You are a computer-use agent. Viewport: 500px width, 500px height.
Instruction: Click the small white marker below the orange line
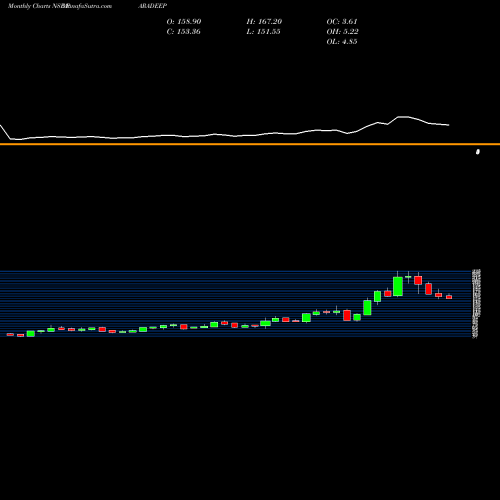[x=478, y=152]
